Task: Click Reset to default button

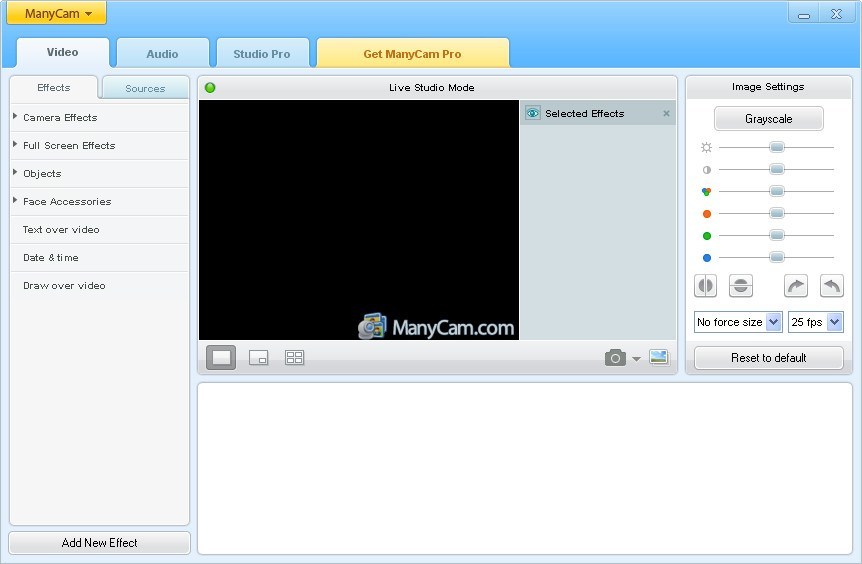Action: click(x=769, y=358)
